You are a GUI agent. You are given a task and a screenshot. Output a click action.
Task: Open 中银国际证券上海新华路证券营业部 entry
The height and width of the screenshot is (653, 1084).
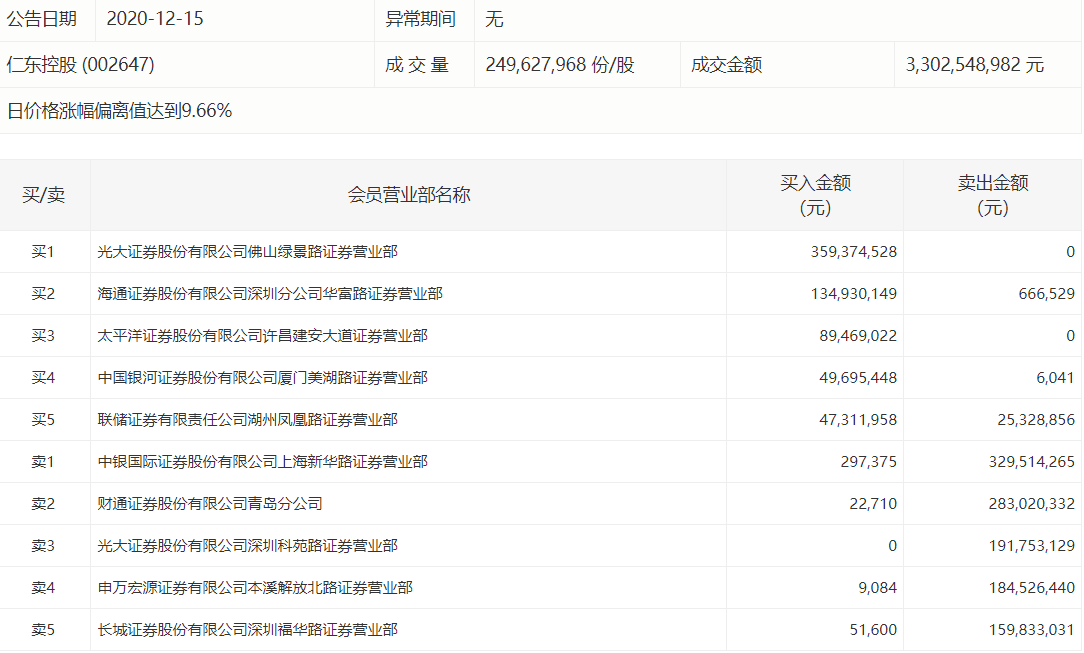point(262,462)
